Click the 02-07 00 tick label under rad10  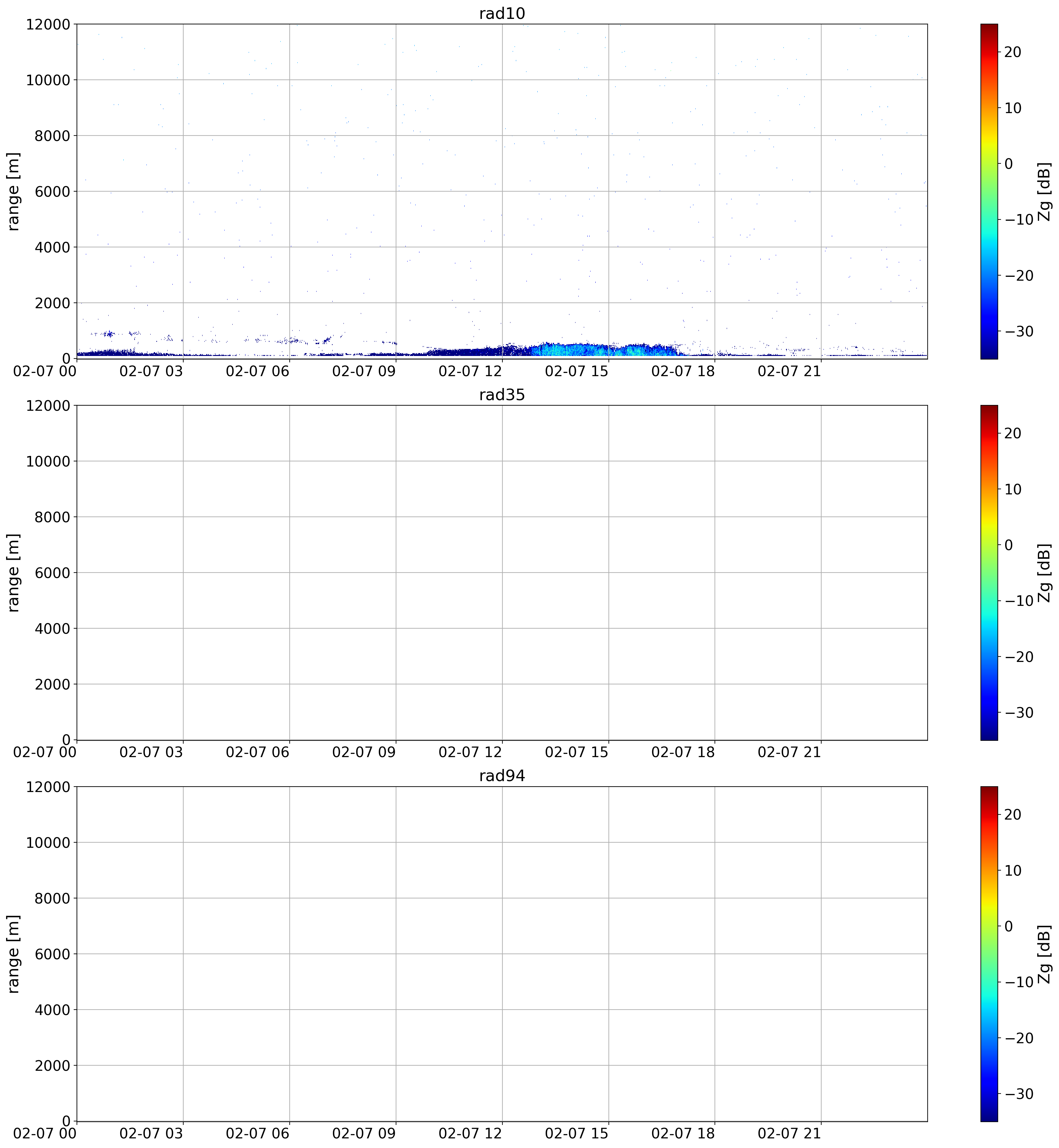point(45,371)
